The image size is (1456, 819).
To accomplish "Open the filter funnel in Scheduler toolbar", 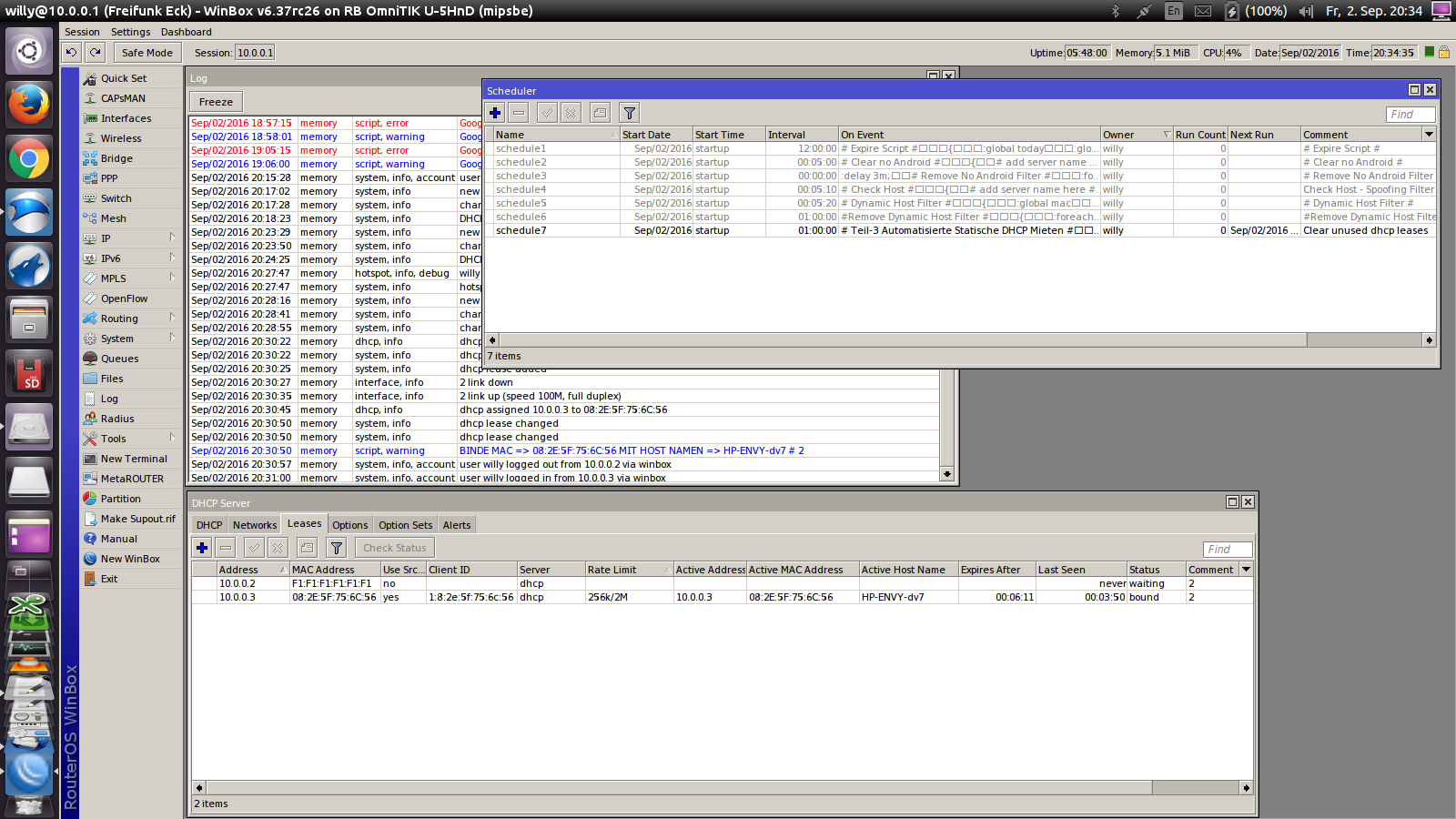I will pyautogui.click(x=629, y=113).
